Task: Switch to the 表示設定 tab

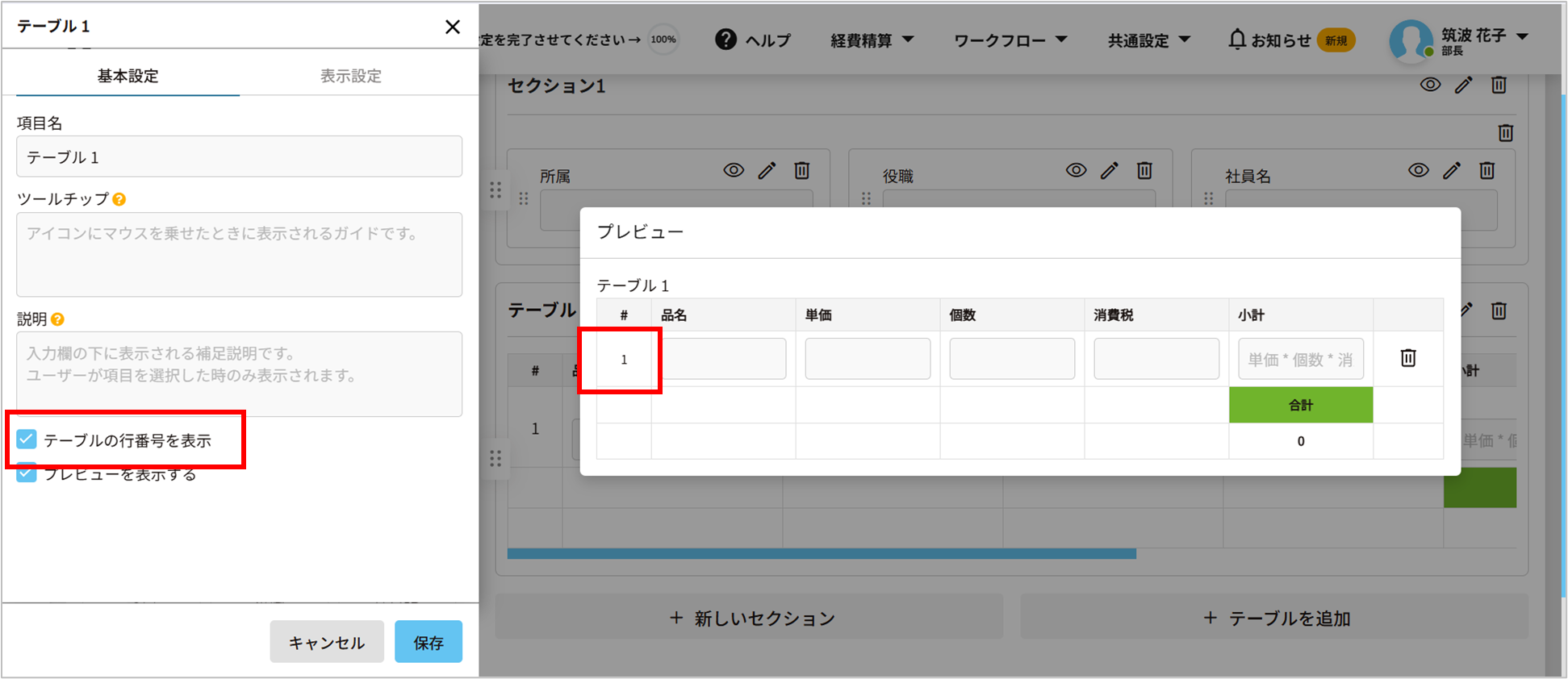Action: point(350,76)
